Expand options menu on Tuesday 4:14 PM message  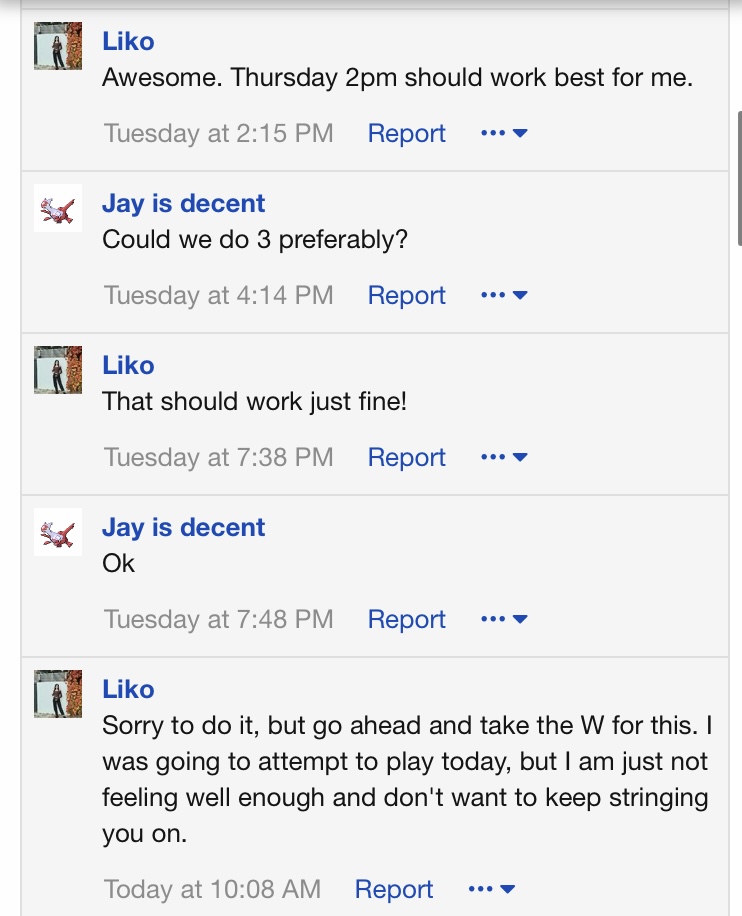pos(504,295)
